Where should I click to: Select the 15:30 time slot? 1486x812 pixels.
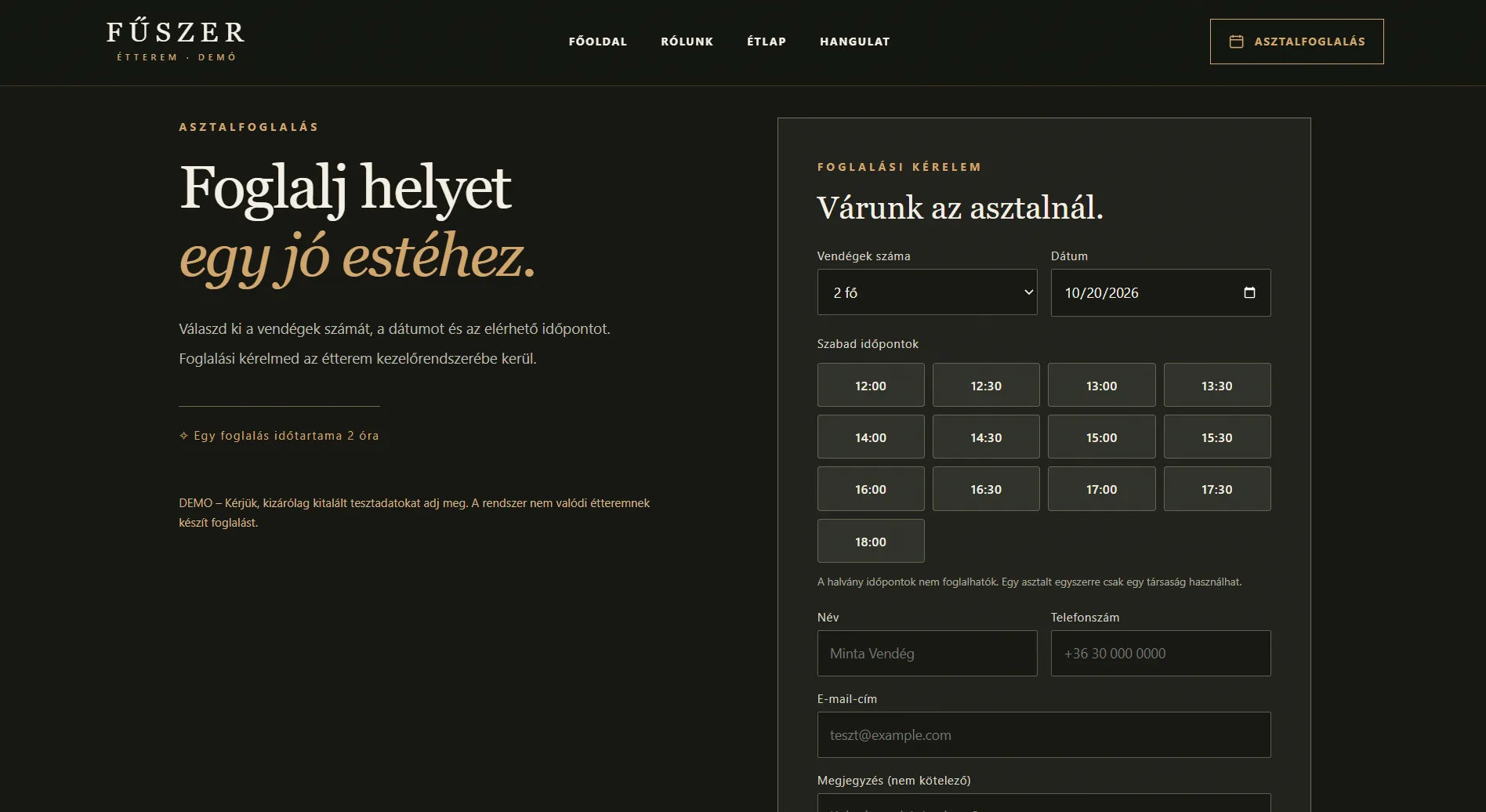(x=1217, y=437)
